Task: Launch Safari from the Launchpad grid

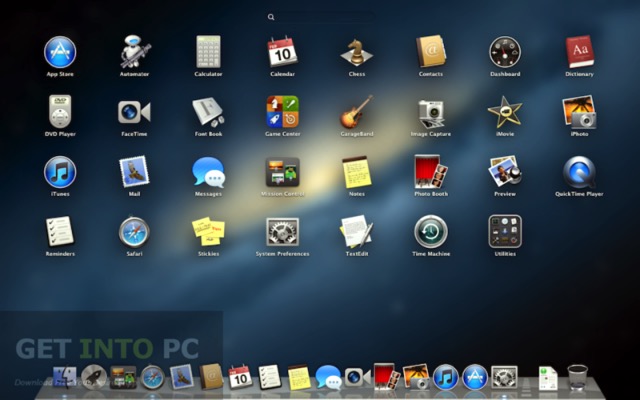Action: pos(134,232)
